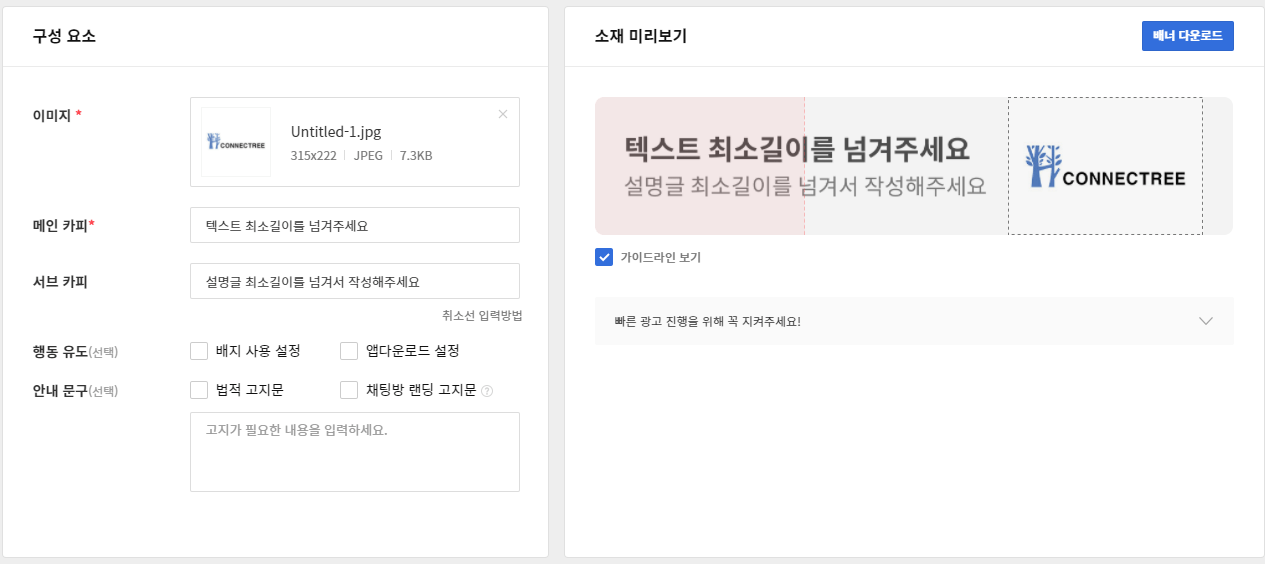Click the Untitled-1.jpg file name

(336, 132)
